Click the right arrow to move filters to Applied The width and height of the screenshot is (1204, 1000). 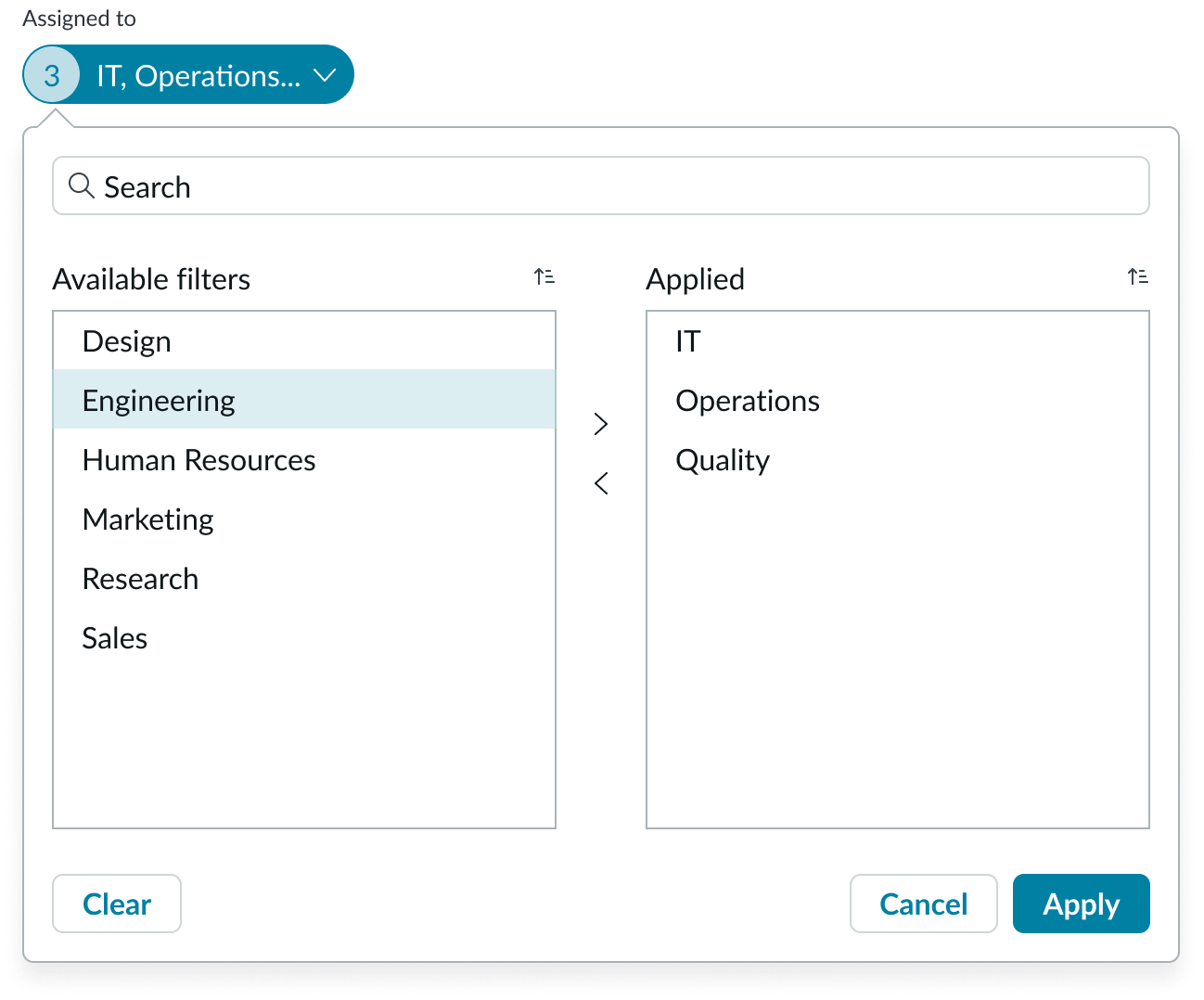click(600, 424)
